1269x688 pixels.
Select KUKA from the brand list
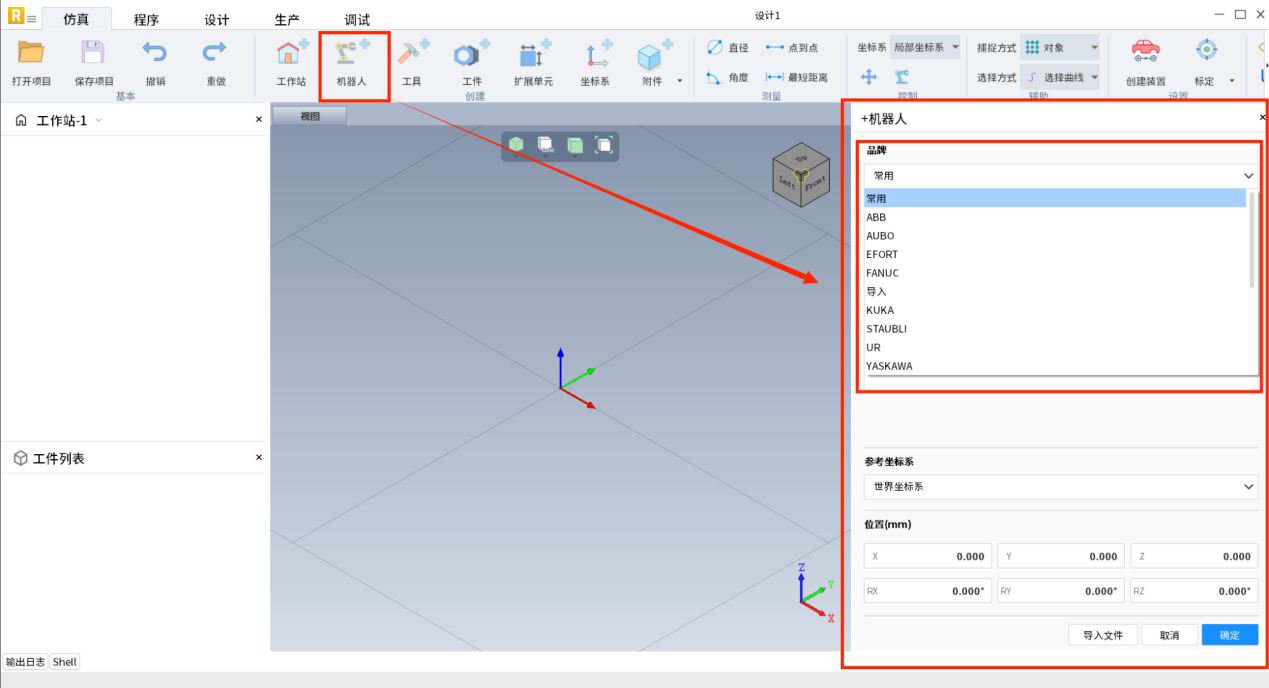pos(880,310)
